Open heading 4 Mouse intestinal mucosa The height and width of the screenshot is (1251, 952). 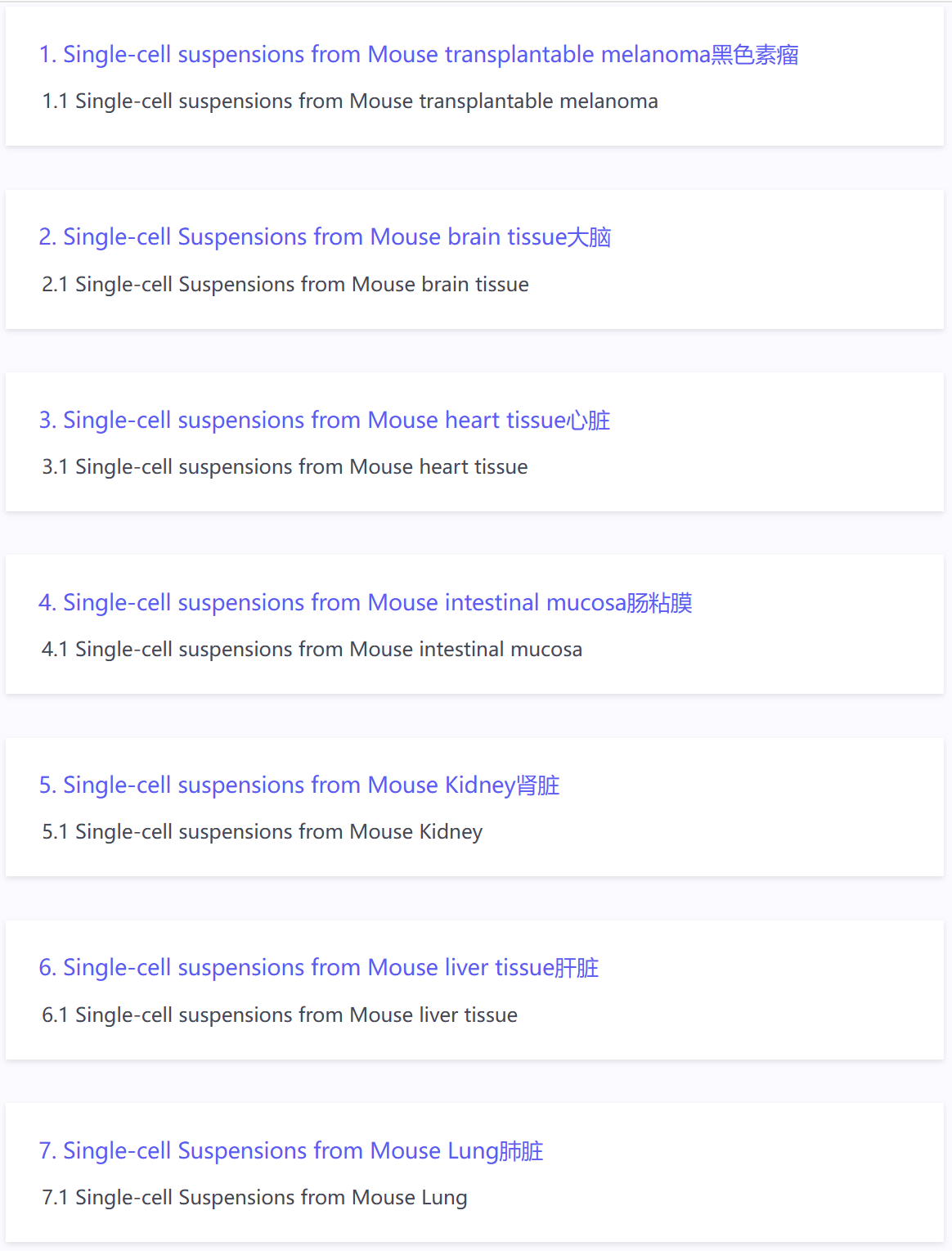pyautogui.click(x=366, y=602)
